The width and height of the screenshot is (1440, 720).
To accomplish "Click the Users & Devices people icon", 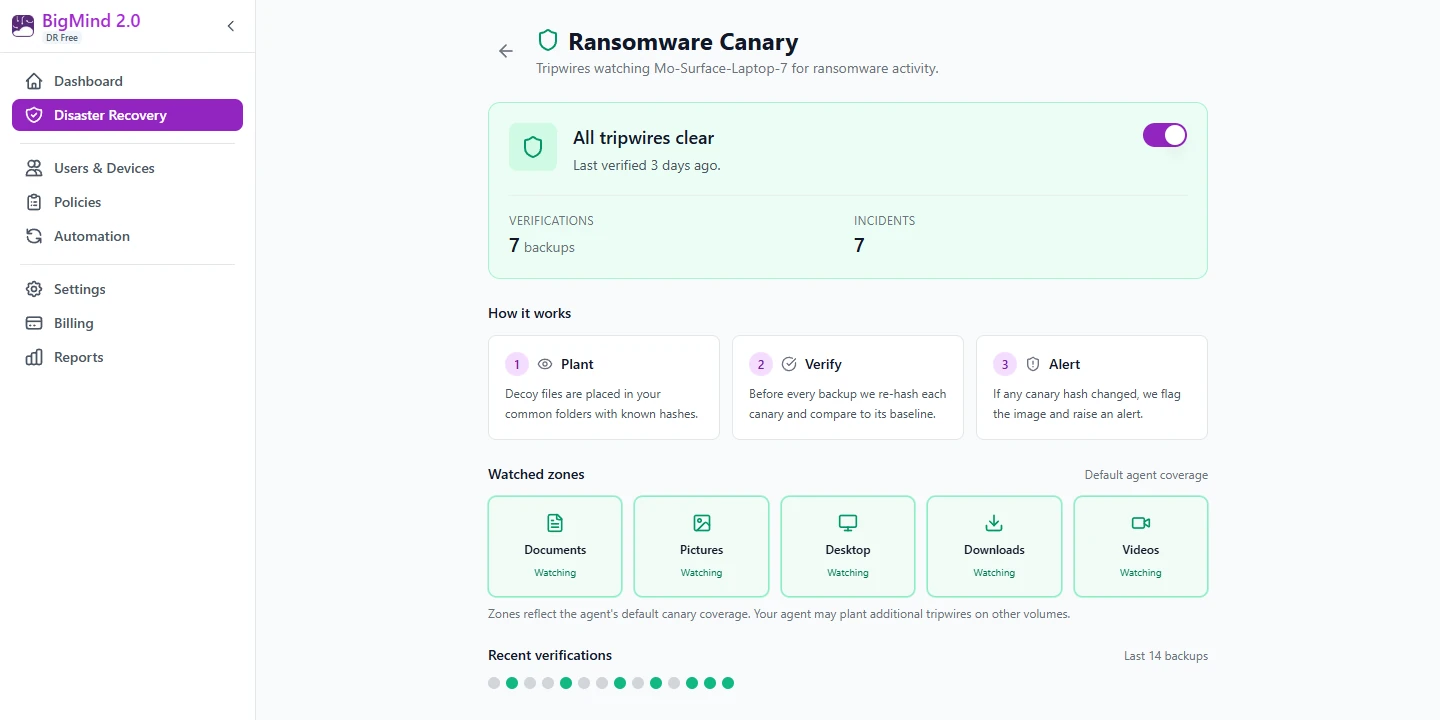I will click(34, 168).
